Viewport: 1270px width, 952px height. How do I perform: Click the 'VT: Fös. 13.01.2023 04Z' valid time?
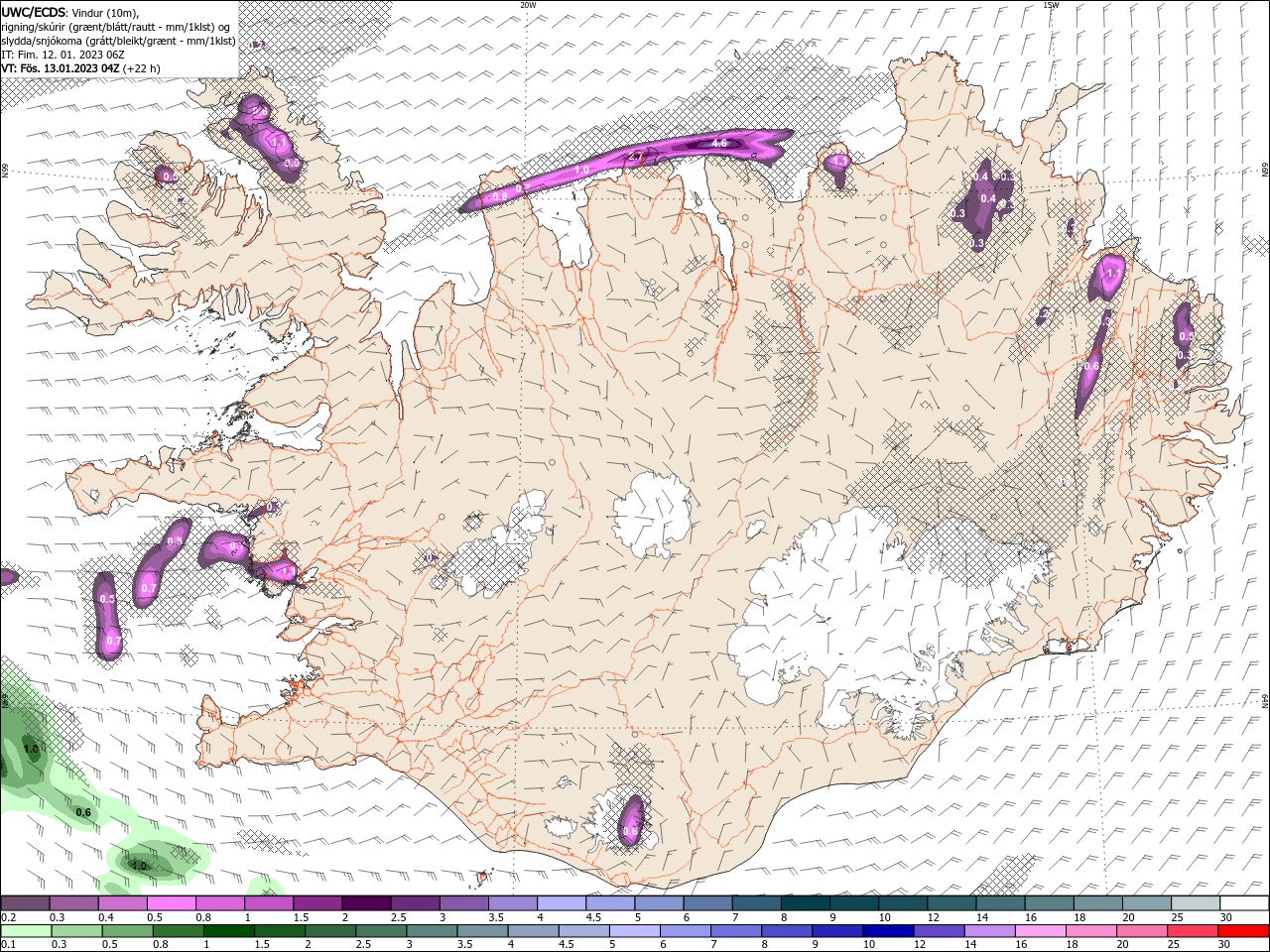(61, 68)
